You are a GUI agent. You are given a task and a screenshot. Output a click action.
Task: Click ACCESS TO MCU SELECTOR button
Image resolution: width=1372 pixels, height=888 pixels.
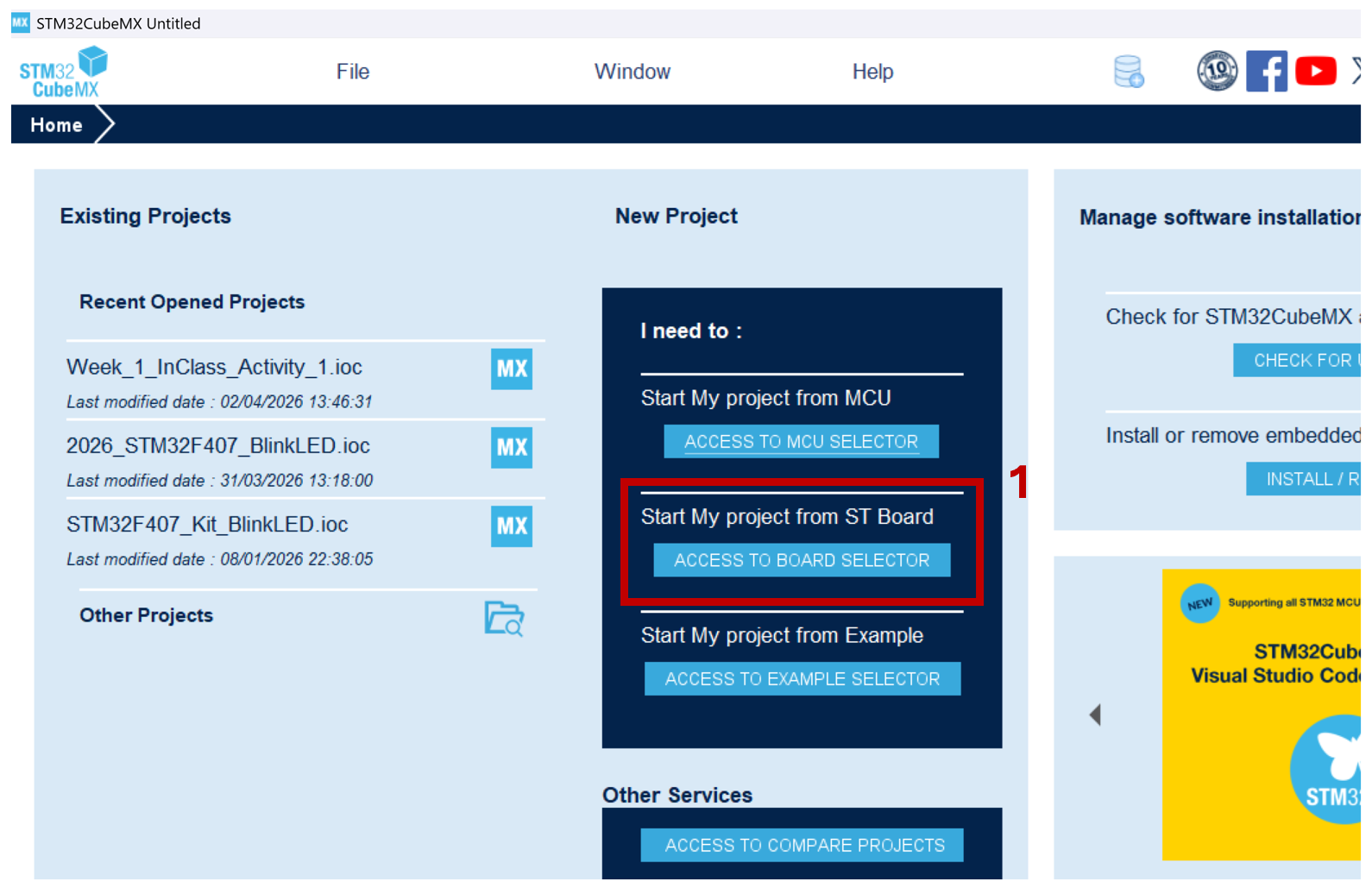click(801, 442)
